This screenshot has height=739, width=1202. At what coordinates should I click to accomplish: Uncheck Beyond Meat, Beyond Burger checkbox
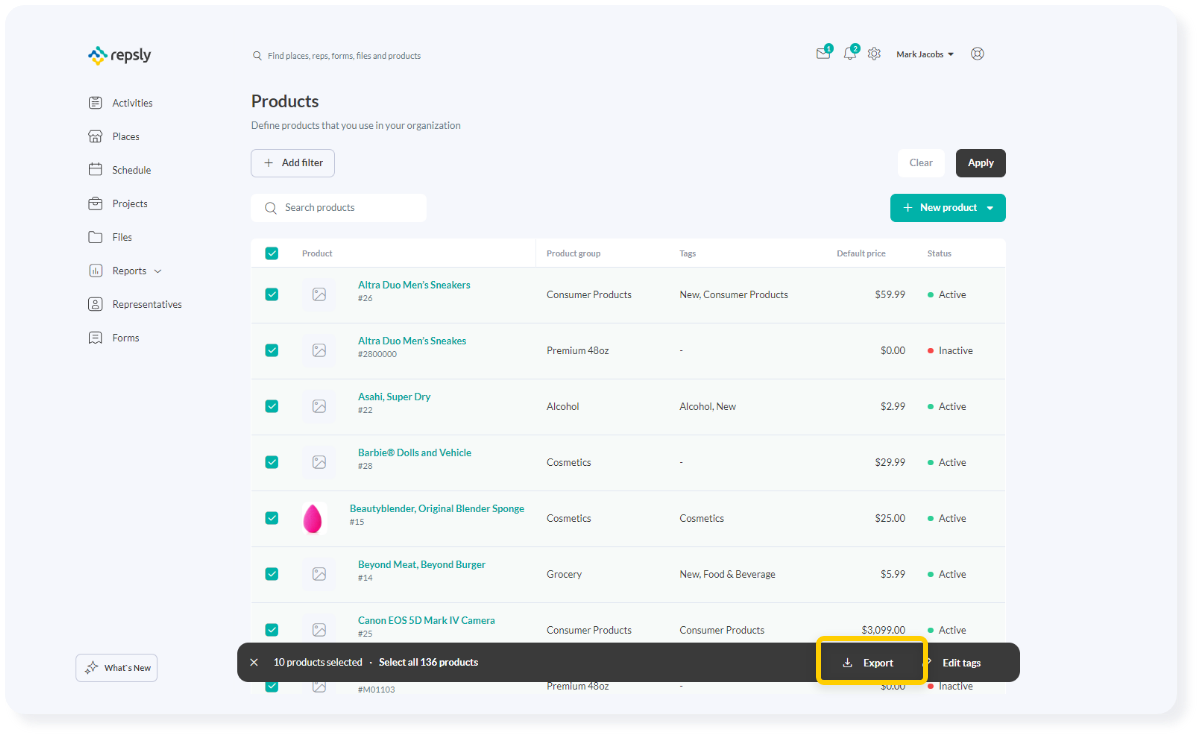coord(272,575)
